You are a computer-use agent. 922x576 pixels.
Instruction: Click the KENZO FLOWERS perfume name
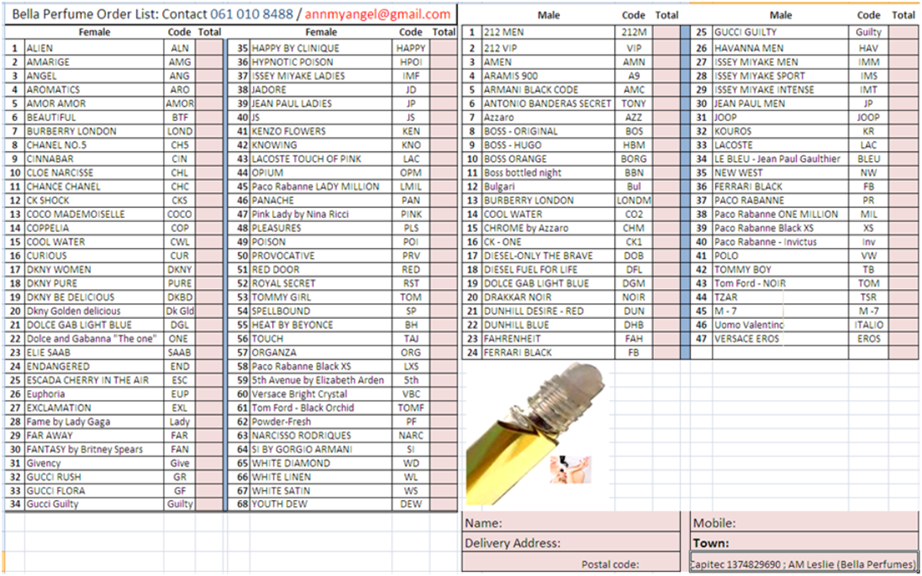click(x=289, y=131)
